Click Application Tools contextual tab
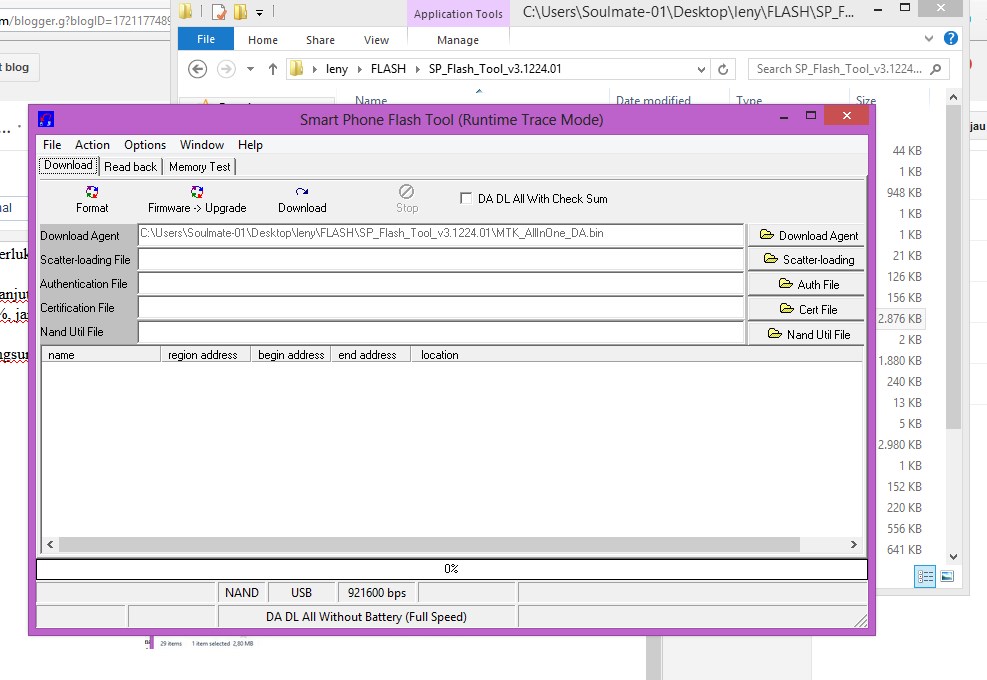This screenshot has height=680, width=987. (458, 14)
